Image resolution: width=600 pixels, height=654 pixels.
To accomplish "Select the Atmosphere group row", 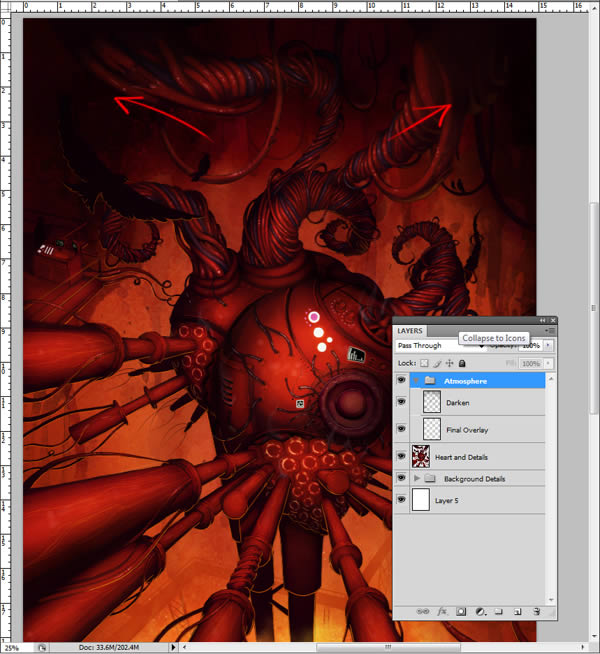I will (477, 380).
